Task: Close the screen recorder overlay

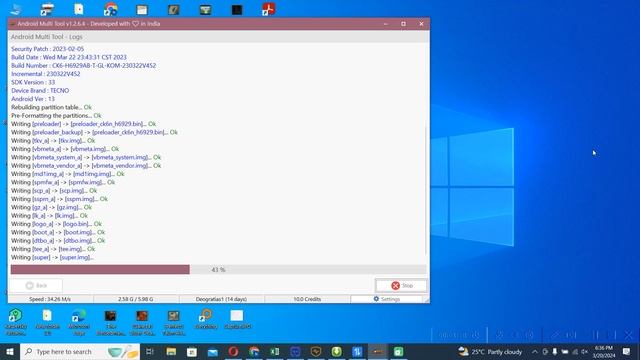Action: click(629, 336)
